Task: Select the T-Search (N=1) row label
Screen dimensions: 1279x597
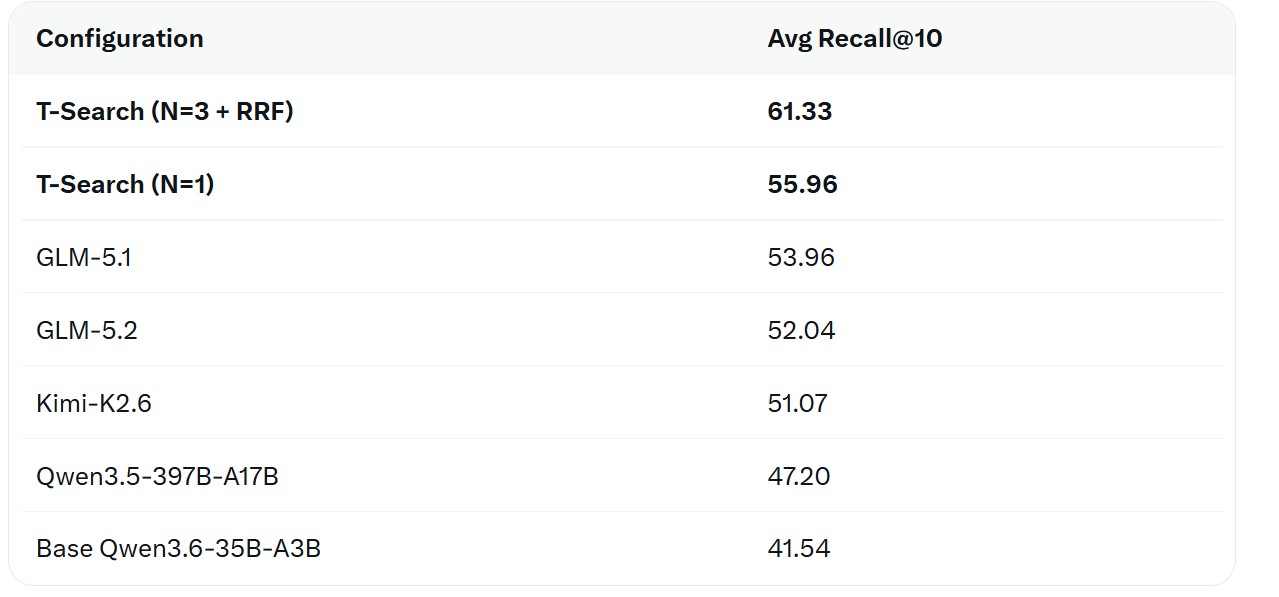Action: [125, 185]
